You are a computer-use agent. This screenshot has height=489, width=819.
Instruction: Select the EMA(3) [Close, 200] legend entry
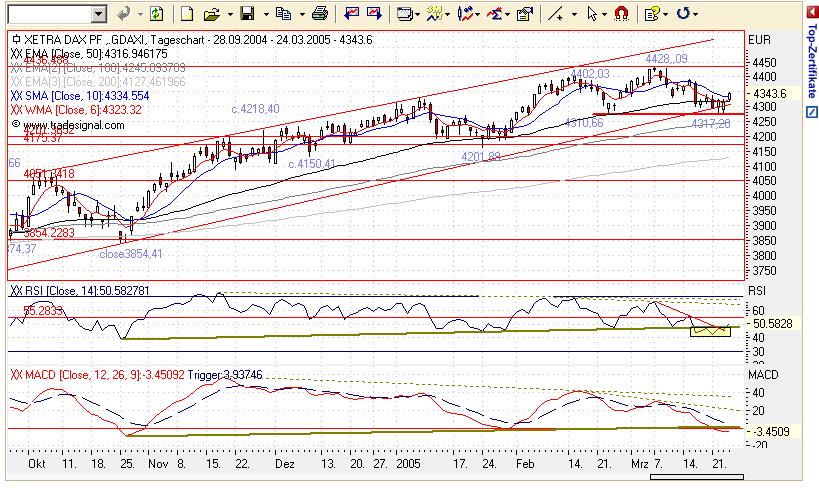tap(98, 82)
